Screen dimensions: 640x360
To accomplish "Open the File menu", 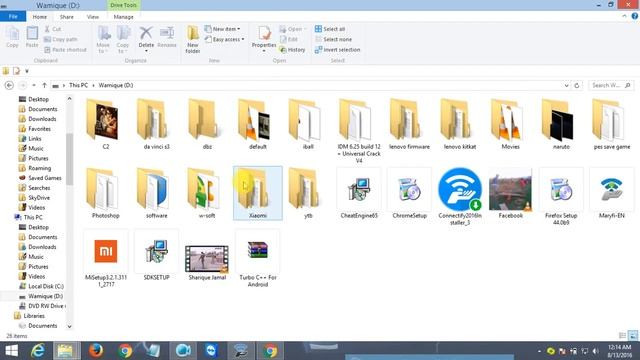I will pyautogui.click(x=13, y=17).
